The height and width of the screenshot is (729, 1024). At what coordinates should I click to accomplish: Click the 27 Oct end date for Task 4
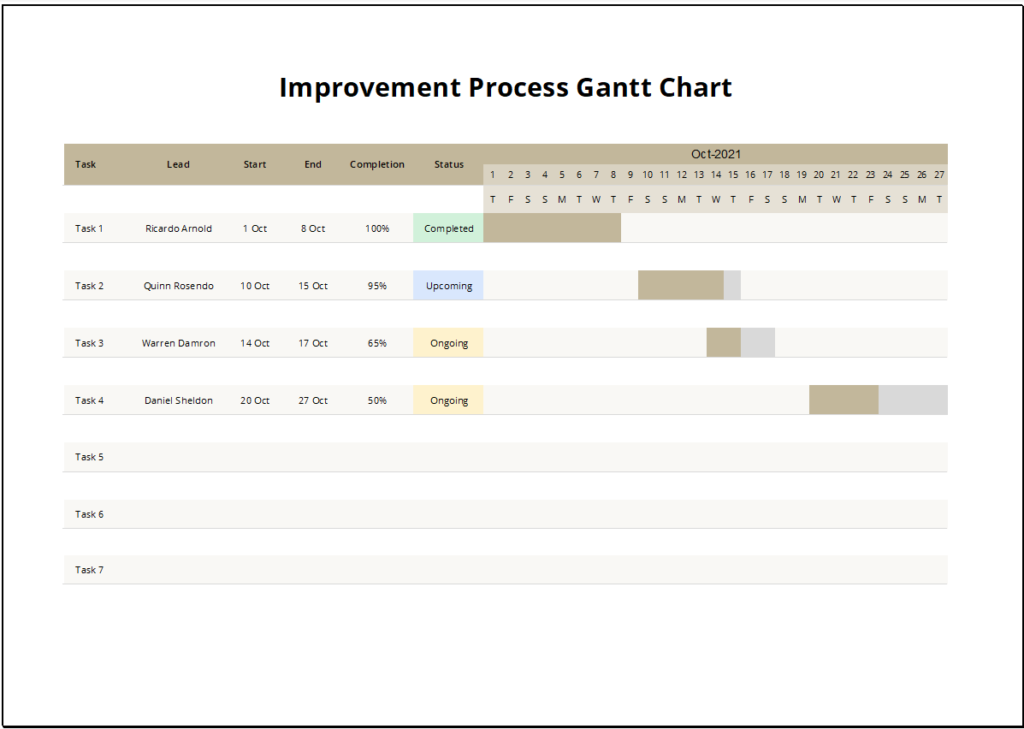(x=312, y=400)
